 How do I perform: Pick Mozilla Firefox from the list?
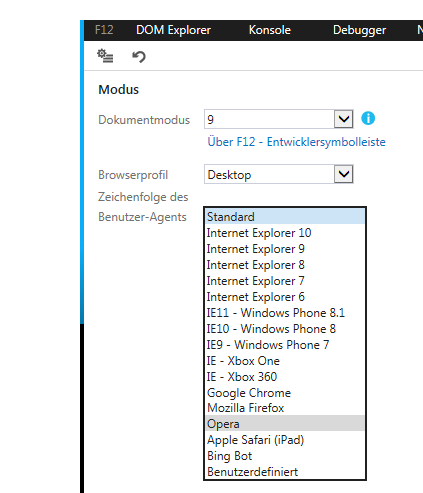tap(285, 408)
